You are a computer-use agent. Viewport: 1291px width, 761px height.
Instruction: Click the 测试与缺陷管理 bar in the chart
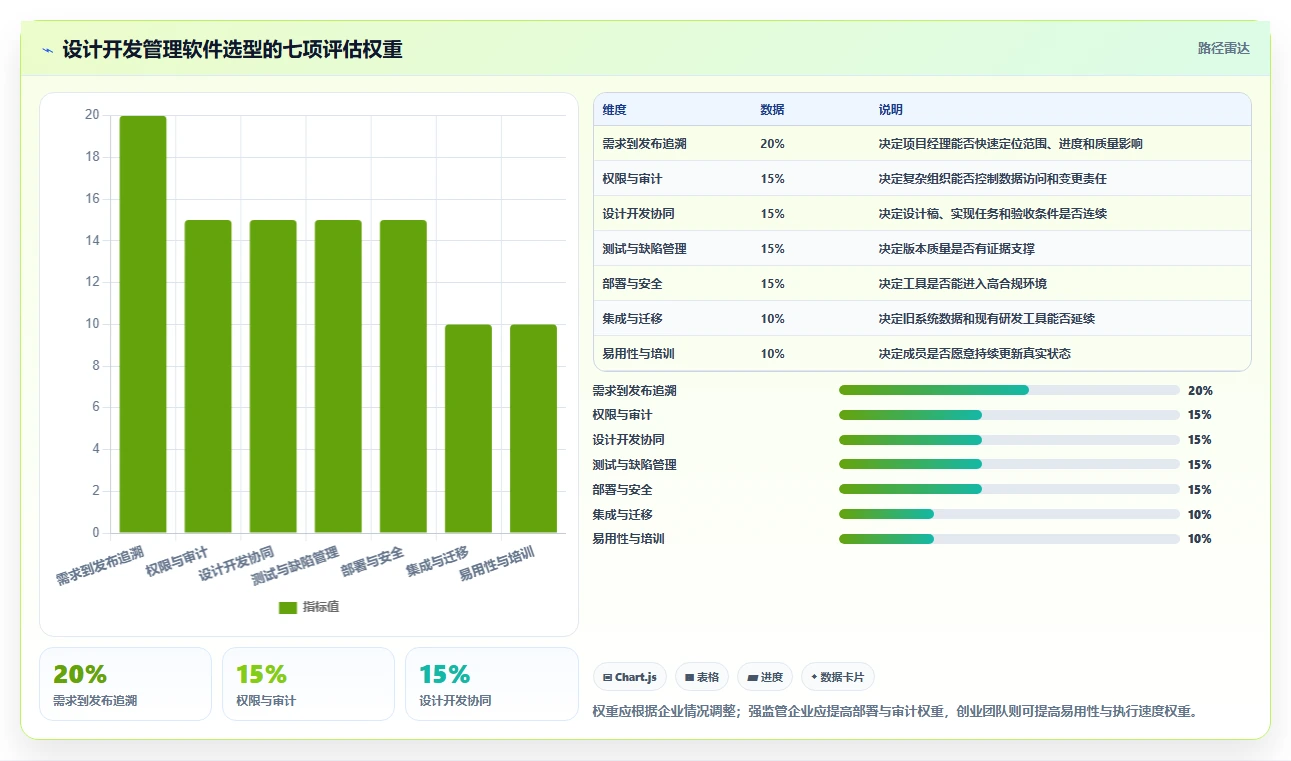coord(338,376)
